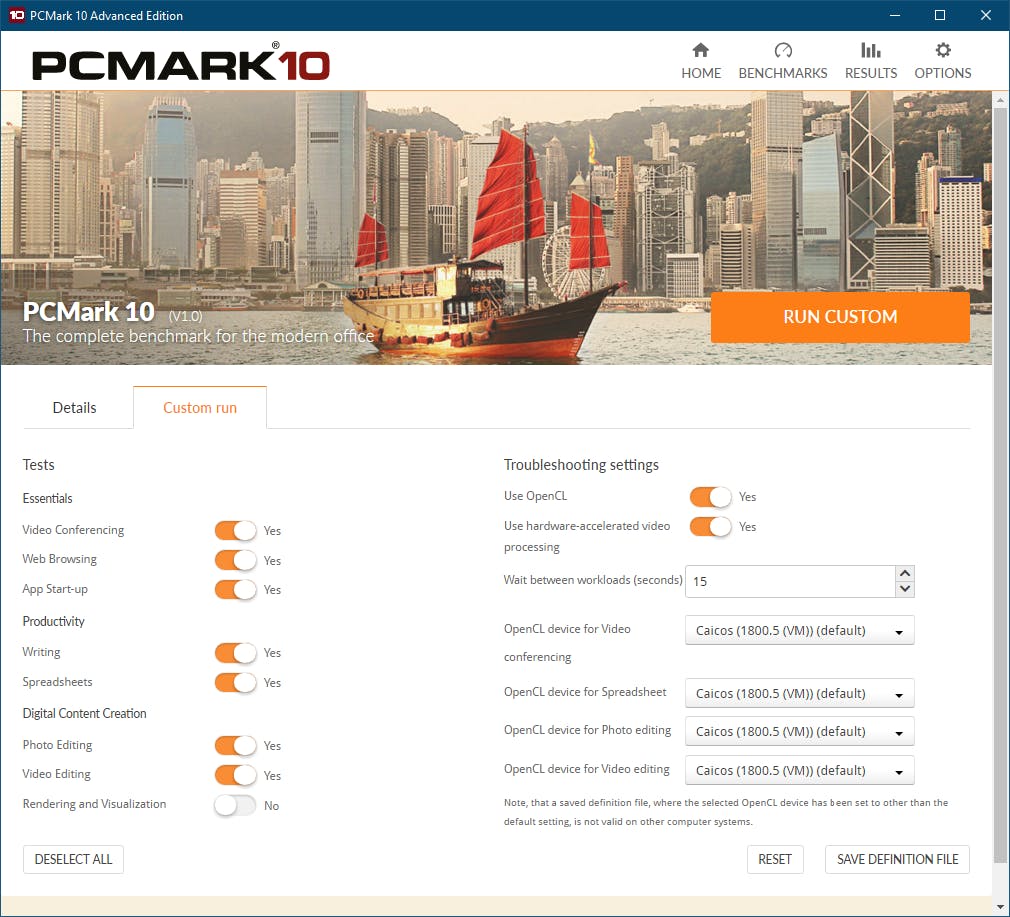
Task: Open OpenCL device for Spreadsheet dropdown
Action: pos(799,694)
